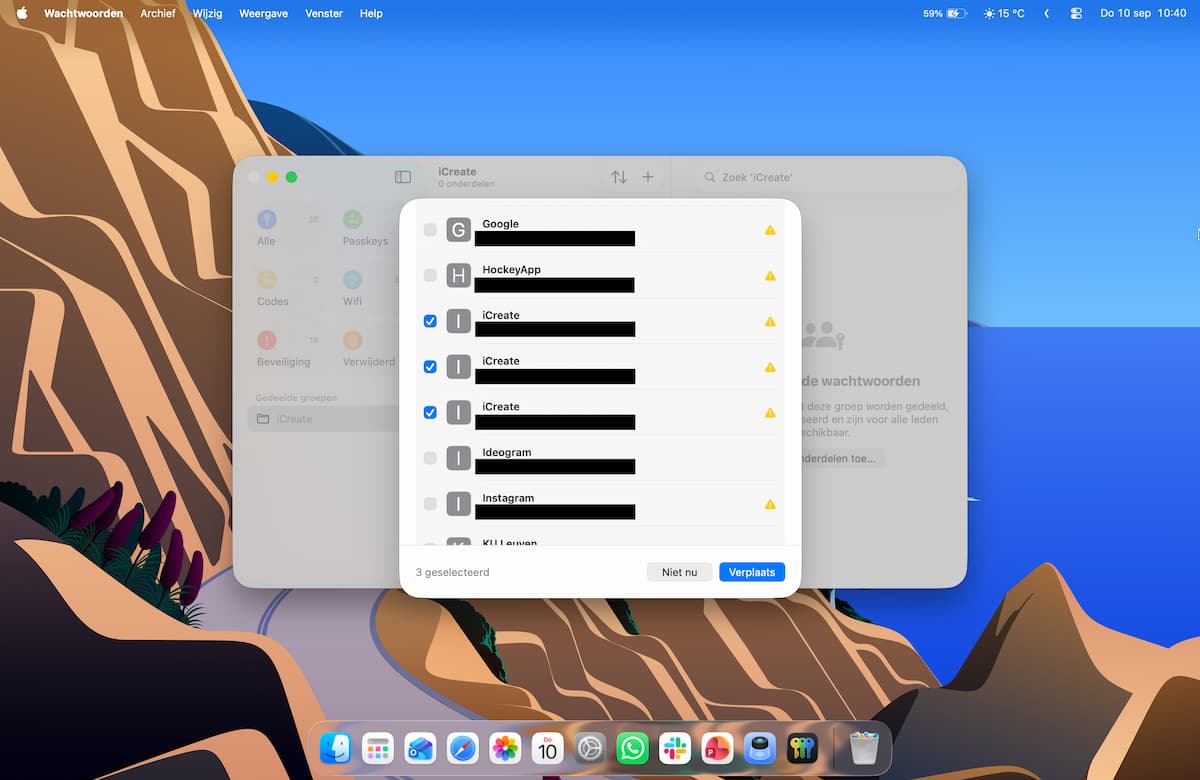The image size is (1200, 780).
Task: Open Passwords keys icon in Dock
Action: (802, 748)
